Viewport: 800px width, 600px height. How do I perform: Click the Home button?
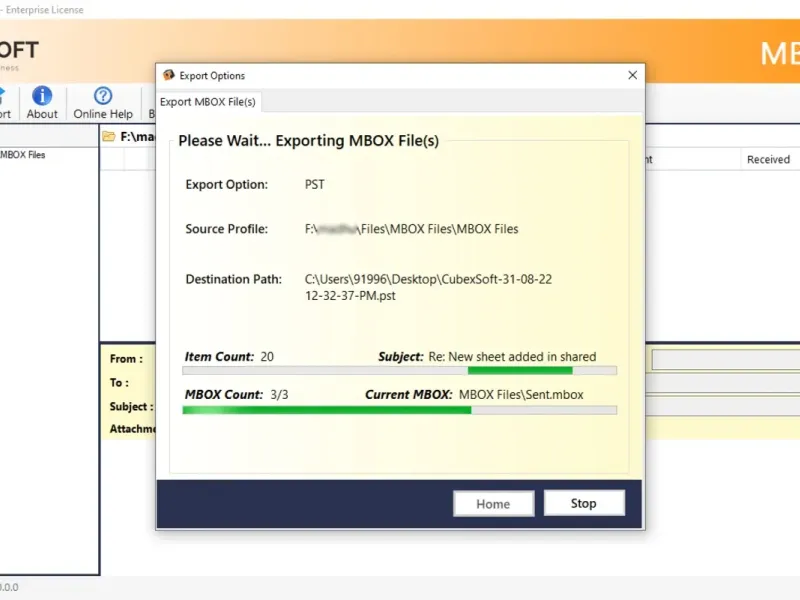[x=493, y=504]
